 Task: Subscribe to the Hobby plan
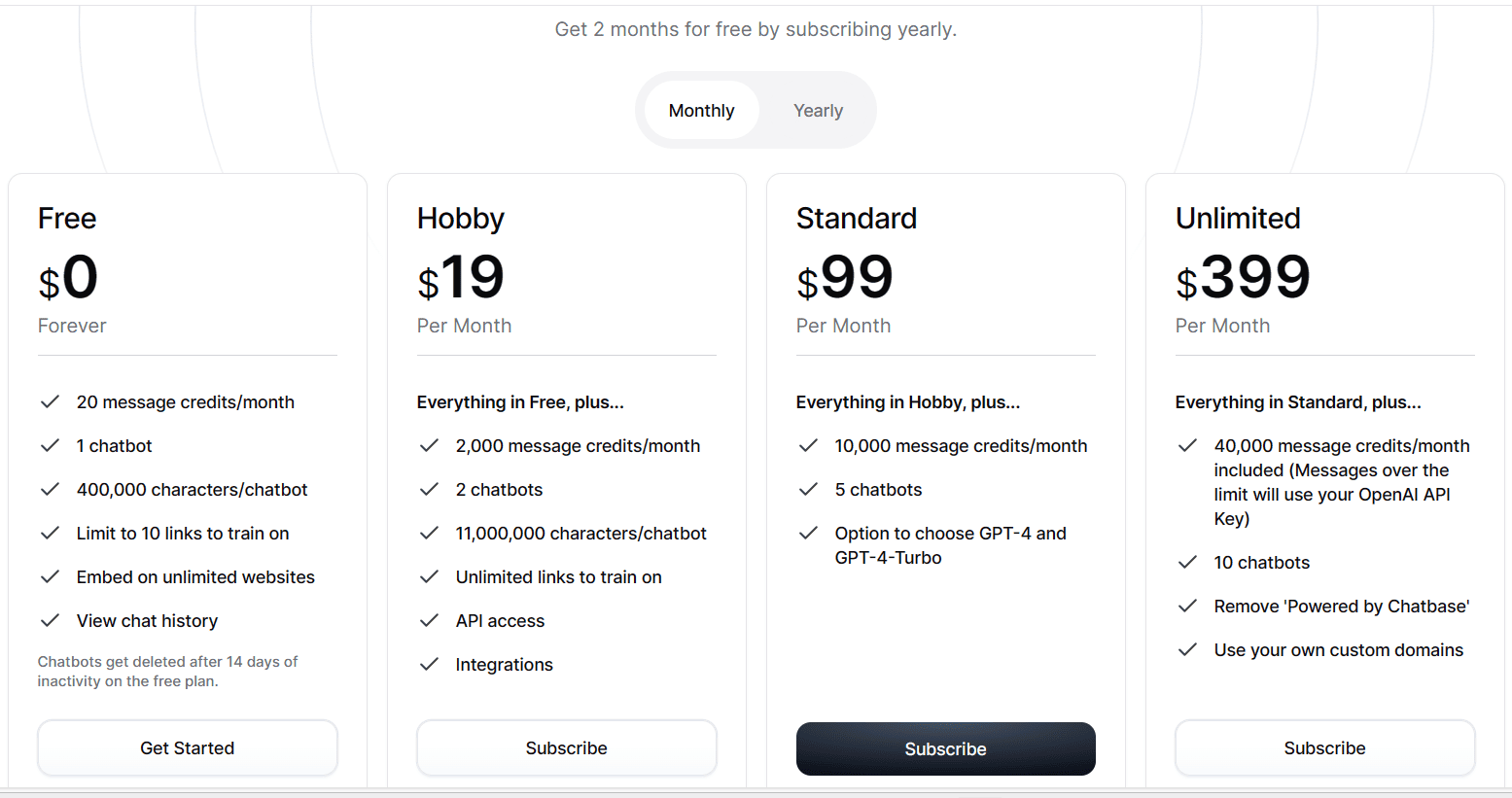[x=567, y=748]
